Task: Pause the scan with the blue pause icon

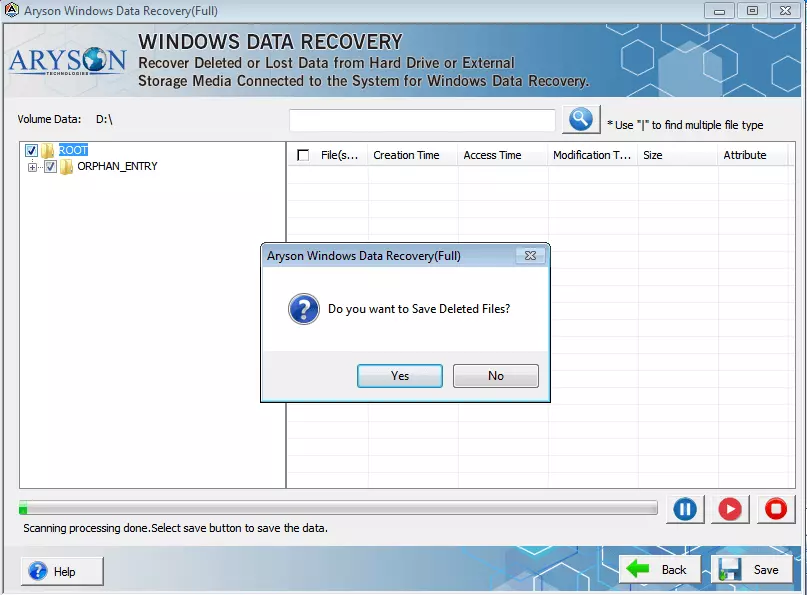Action: click(x=684, y=509)
